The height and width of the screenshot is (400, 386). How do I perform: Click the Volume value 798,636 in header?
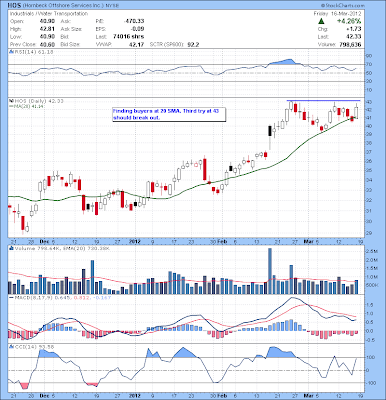coord(350,44)
